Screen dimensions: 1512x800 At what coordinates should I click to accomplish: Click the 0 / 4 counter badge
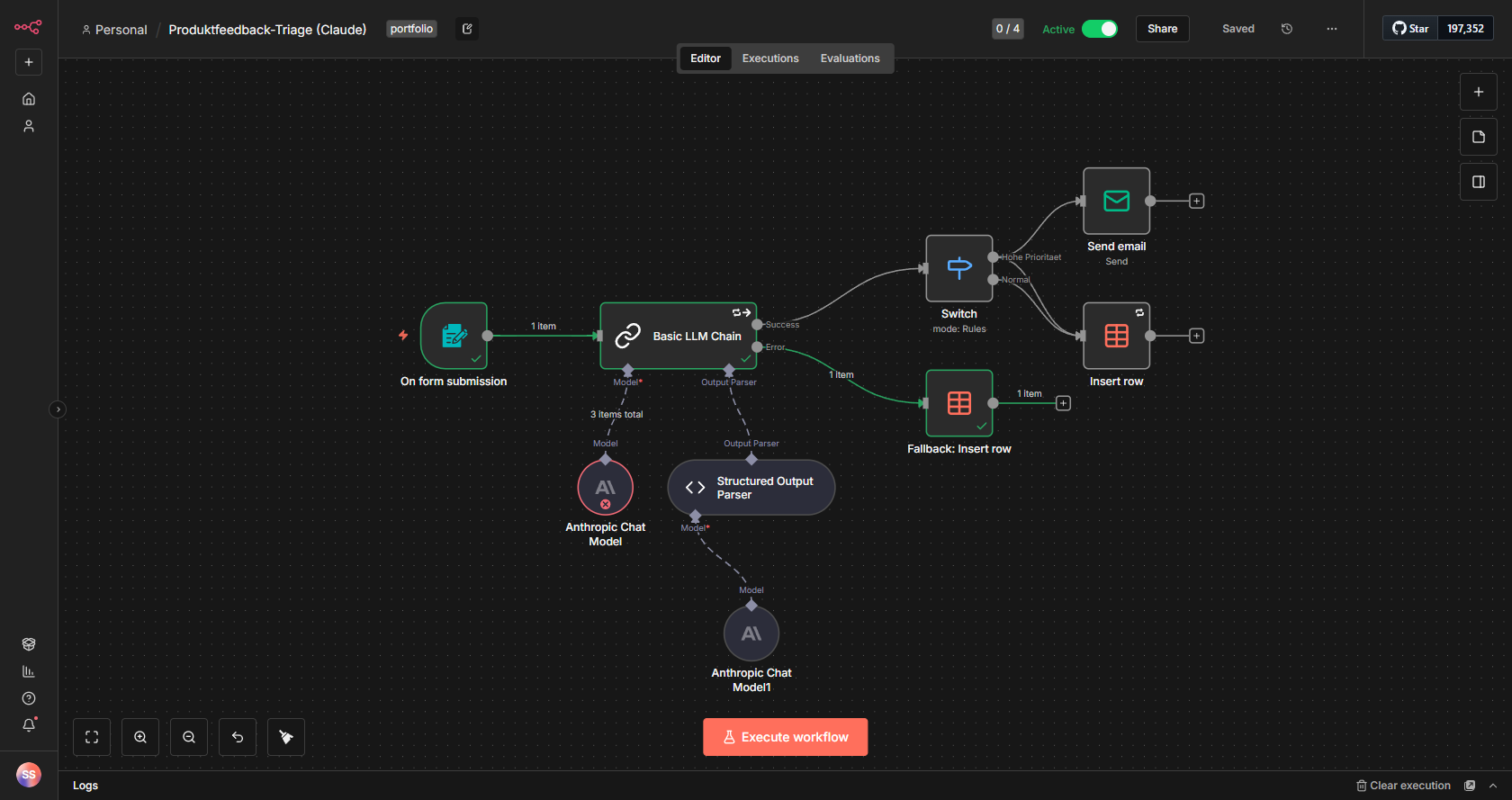point(1008,29)
